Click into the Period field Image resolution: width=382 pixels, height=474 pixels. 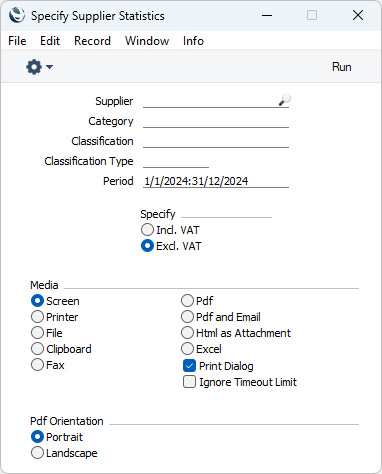[216, 181]
